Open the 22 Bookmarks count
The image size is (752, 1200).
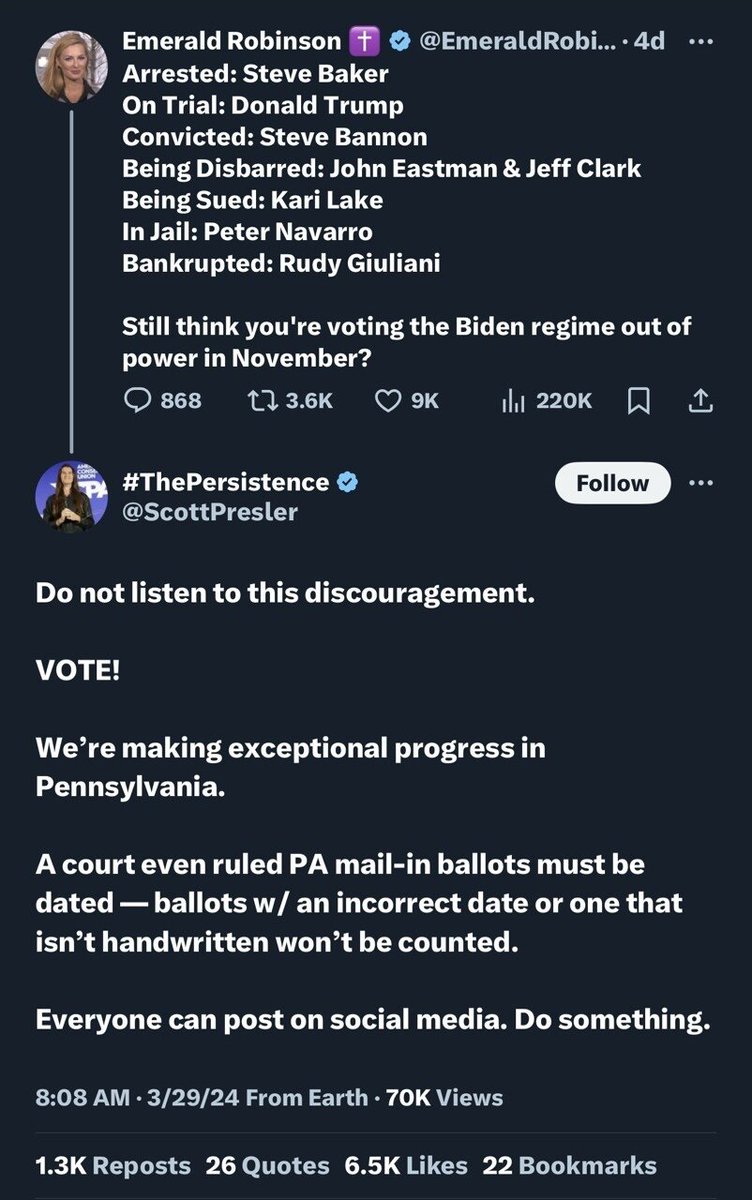pos(569,1165)
